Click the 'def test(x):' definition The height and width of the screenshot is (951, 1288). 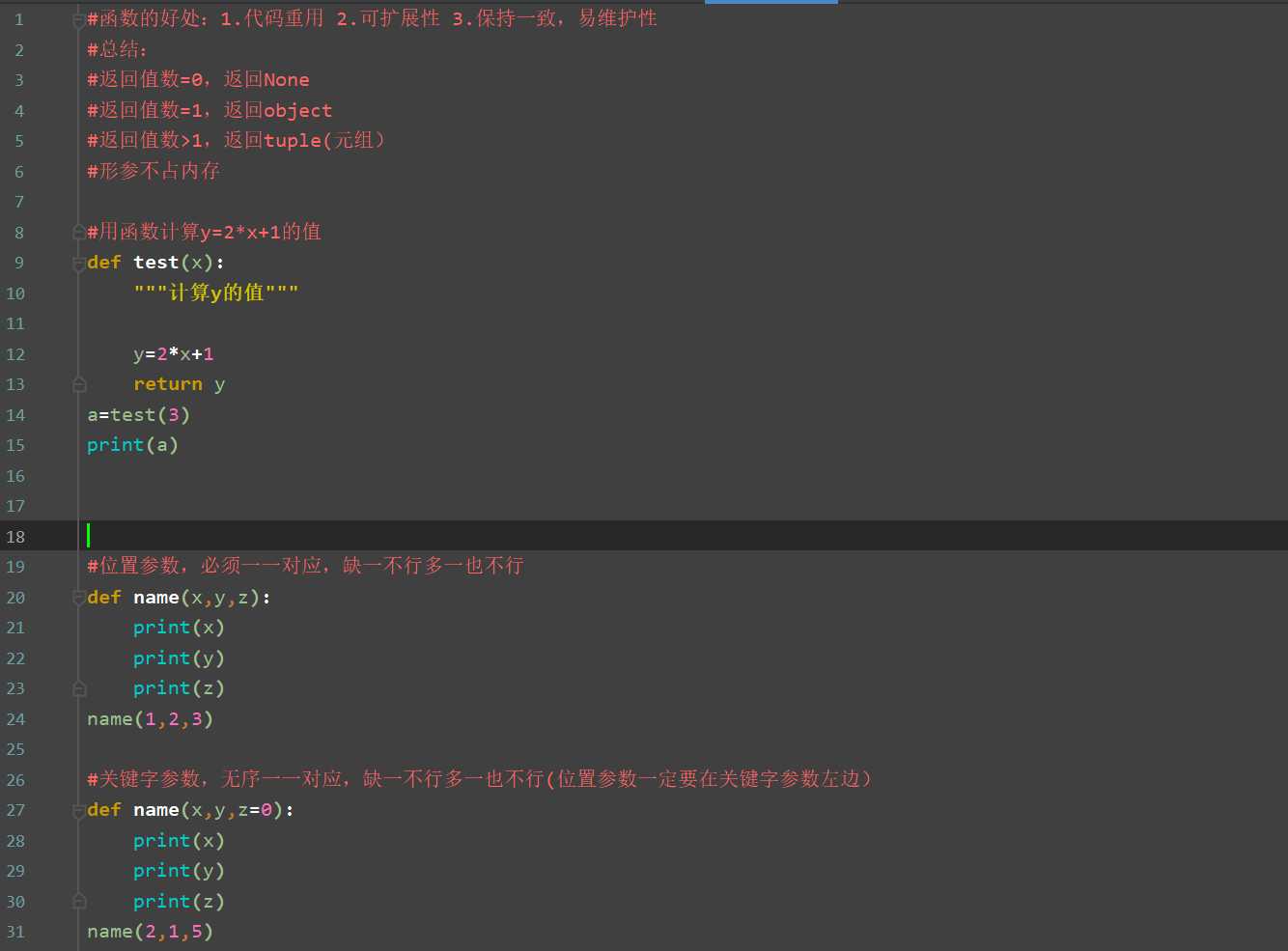pos(155,263)
